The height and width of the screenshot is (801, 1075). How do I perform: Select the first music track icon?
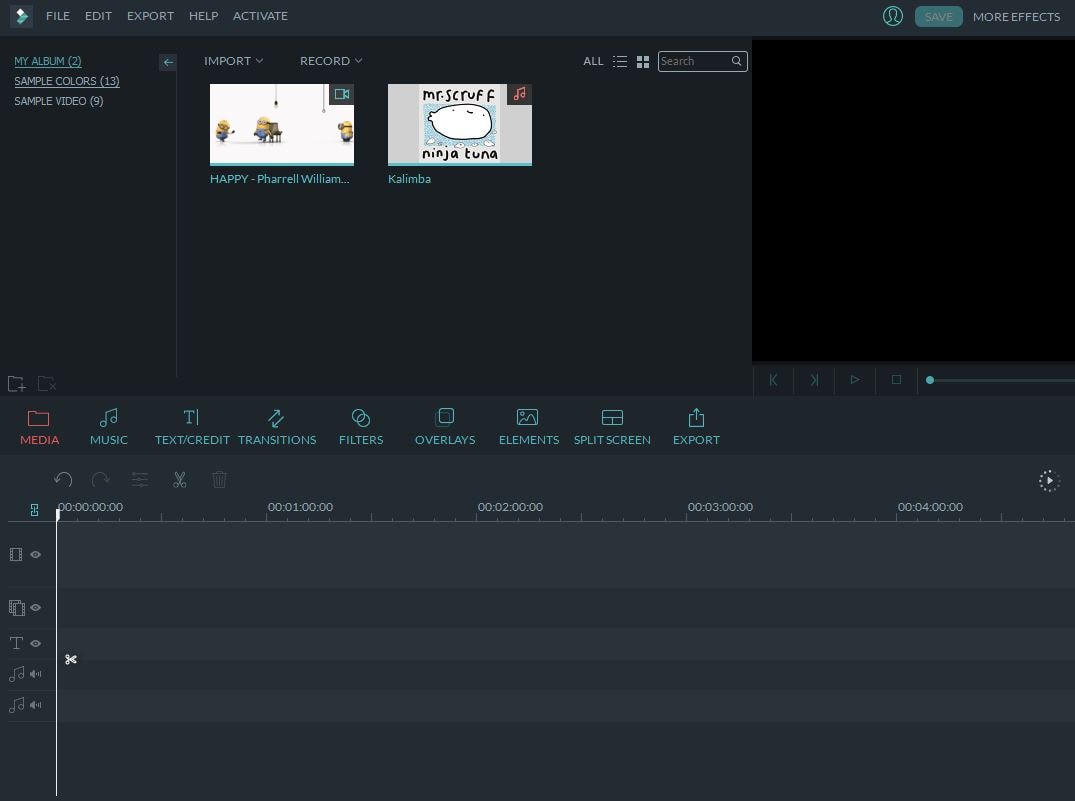pyautogui.click(x=16, y=673)
